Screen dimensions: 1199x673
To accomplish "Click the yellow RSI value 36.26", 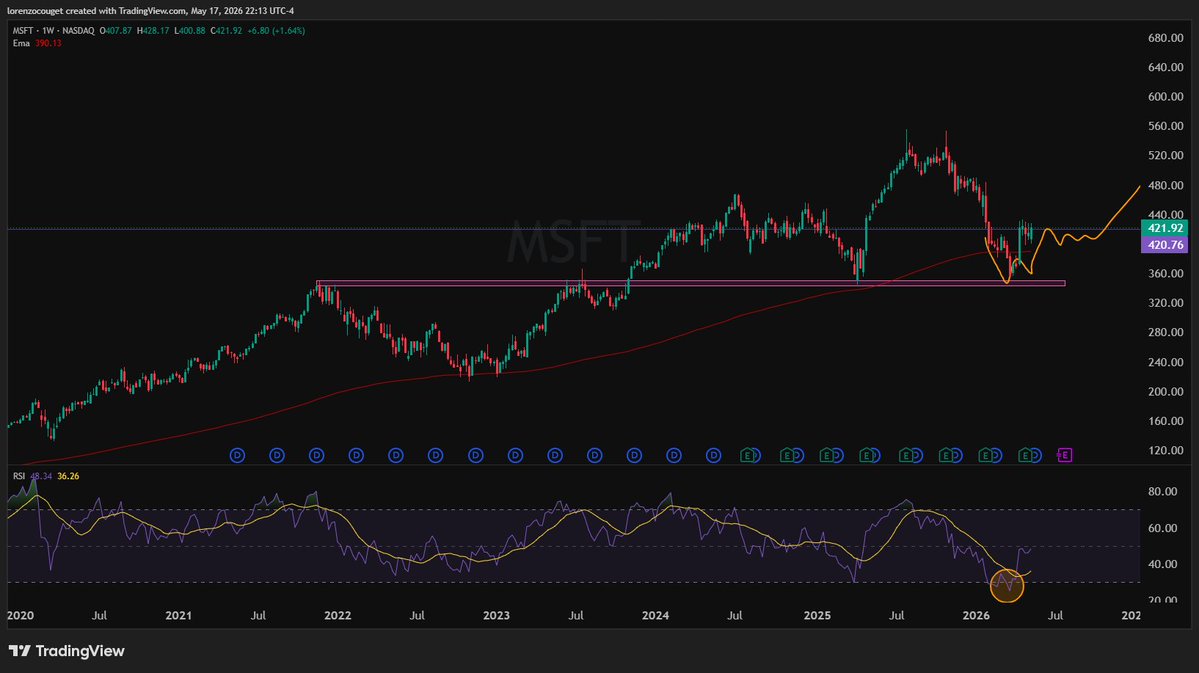I will pos(68,476).
